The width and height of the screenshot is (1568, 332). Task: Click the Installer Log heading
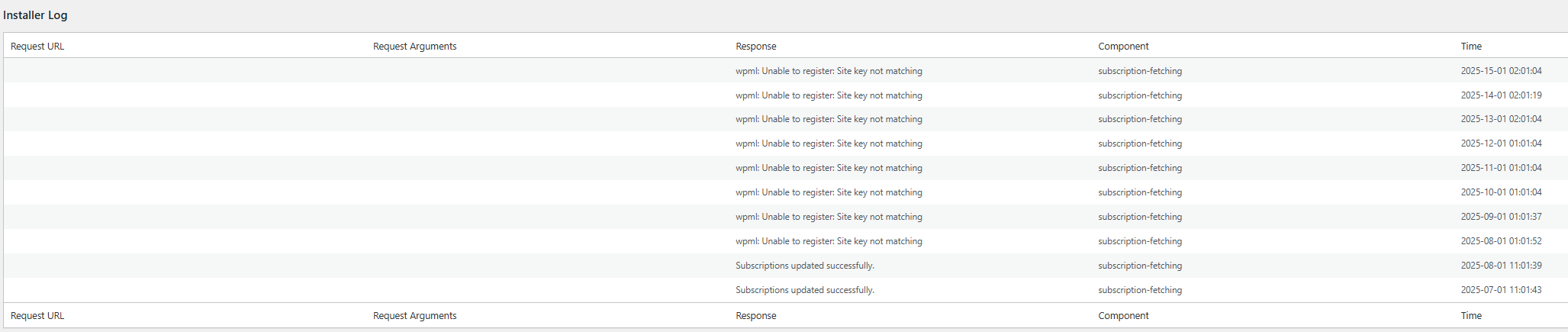[x=35, y=15]
